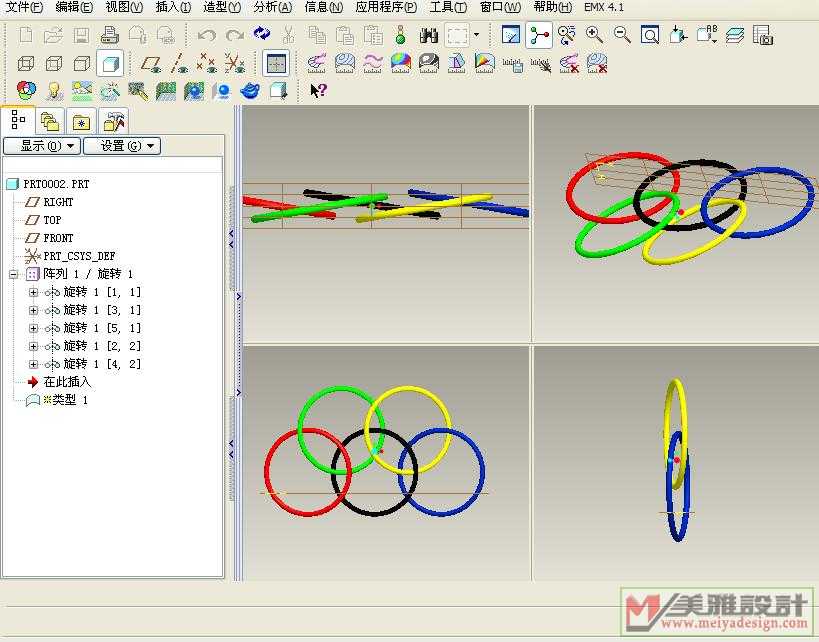Open the Find tool with the binoculars icon
The image size is (819, 642).
[x=429, y=35]
